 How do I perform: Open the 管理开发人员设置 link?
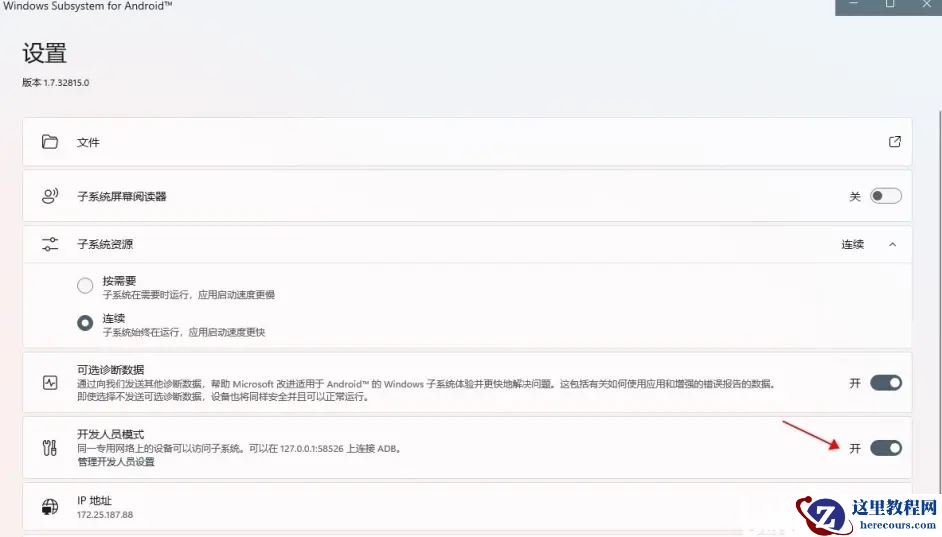pos(116,461)
